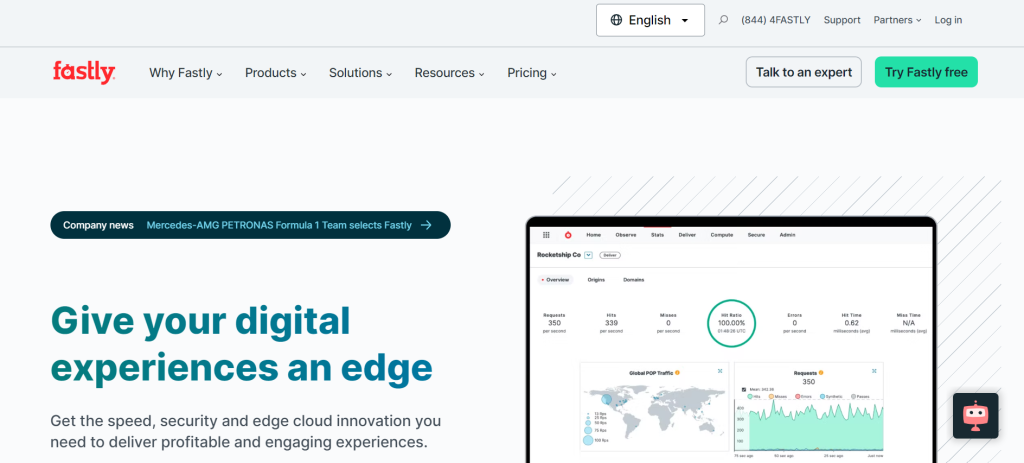1024x463 pixels.
Task: Toggle the Mean checkbox on Requests chart
Action: tap(745, 389)
